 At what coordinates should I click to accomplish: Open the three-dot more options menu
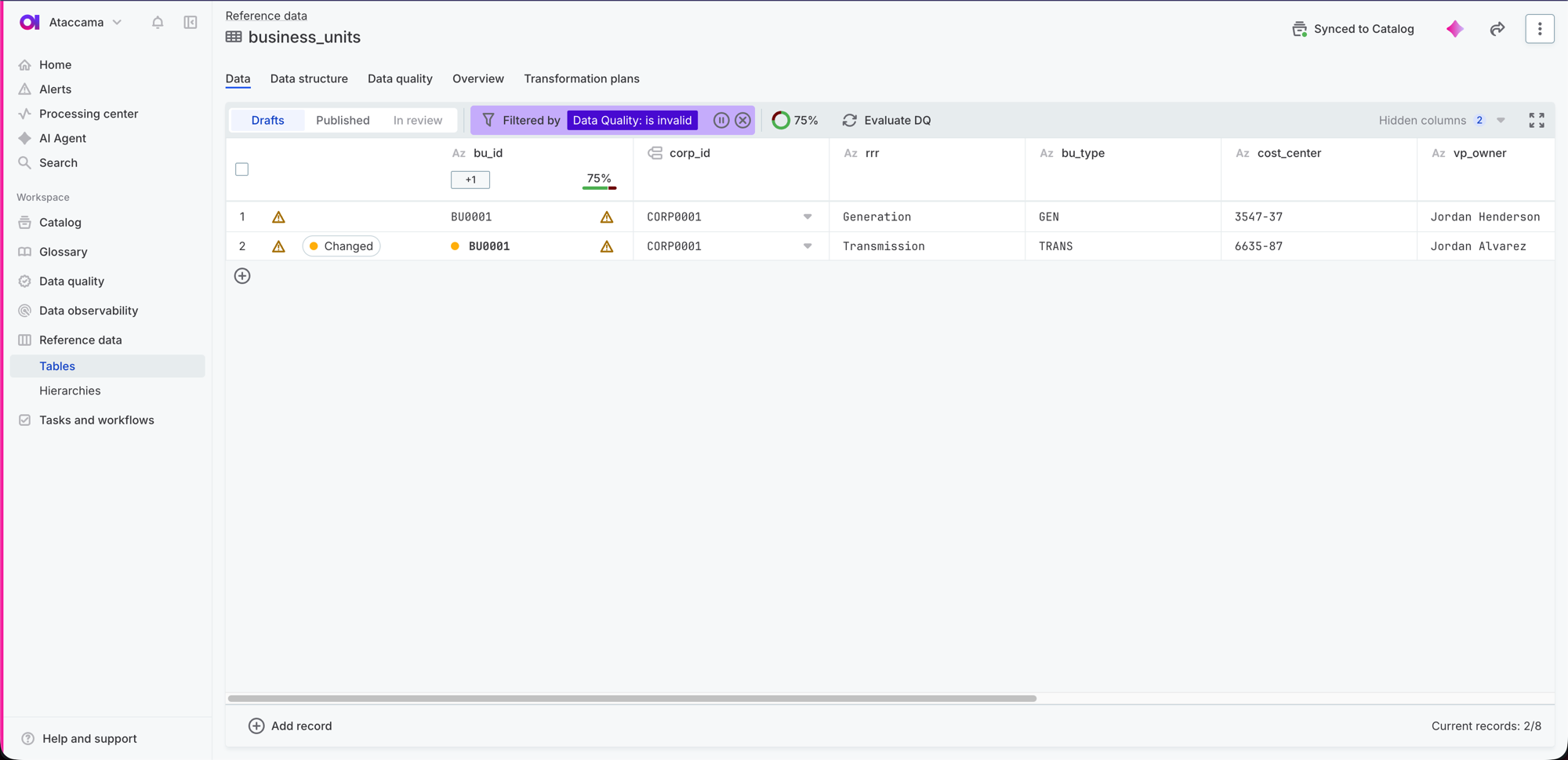tap(1540, 29)
